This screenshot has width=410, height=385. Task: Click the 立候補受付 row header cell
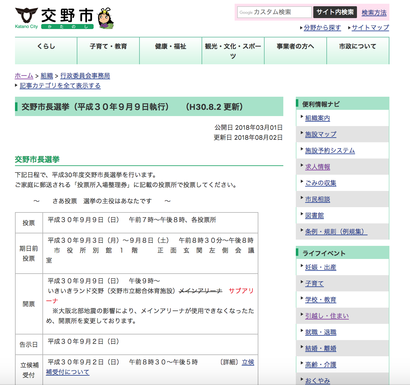point(29,370)
